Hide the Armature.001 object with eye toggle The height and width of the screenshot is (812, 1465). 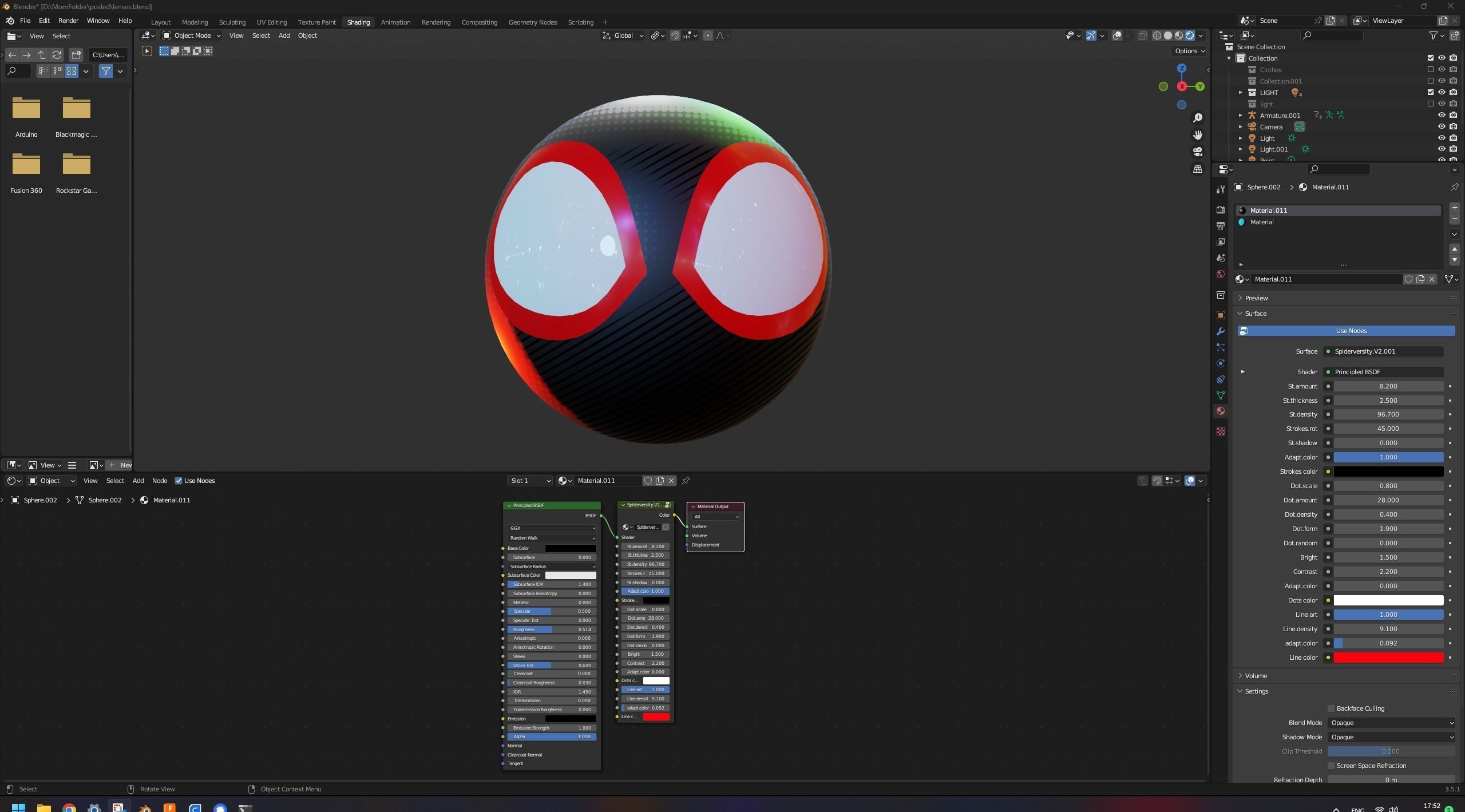click(1440, 115)
